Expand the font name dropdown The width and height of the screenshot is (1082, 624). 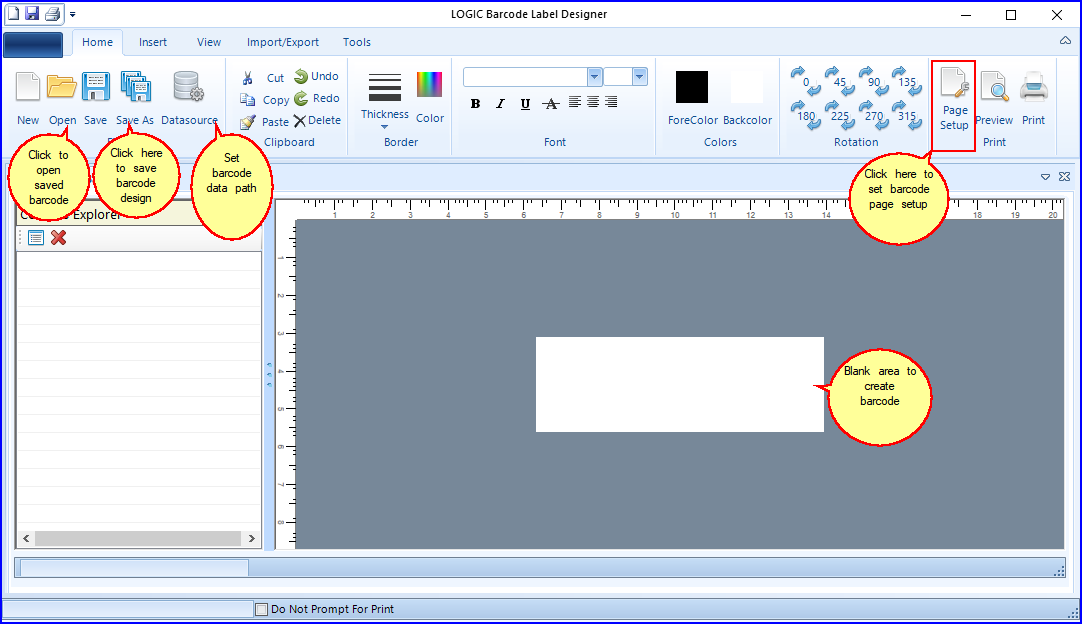594,77
